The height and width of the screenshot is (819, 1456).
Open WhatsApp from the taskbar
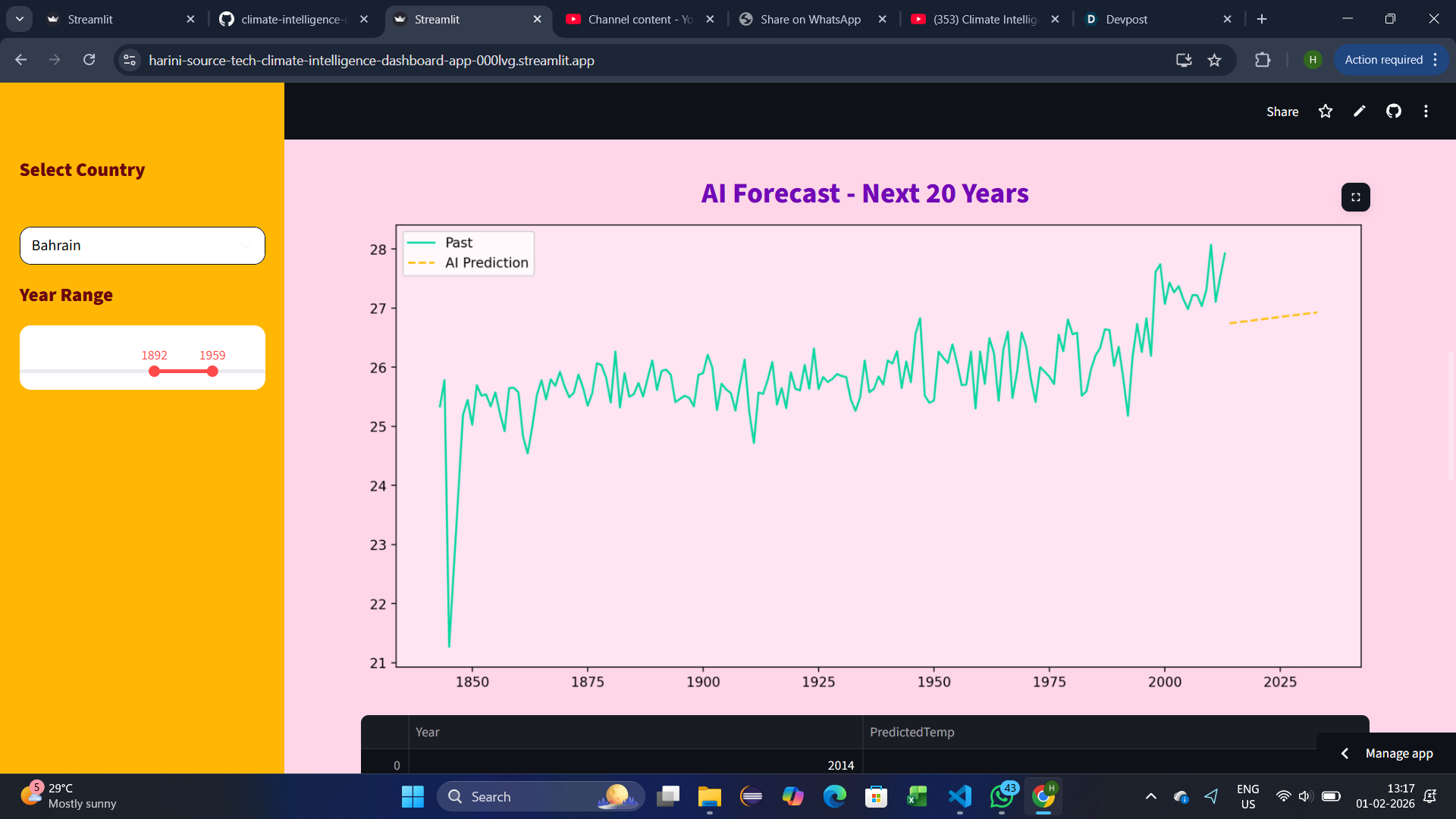point(1002,796)
